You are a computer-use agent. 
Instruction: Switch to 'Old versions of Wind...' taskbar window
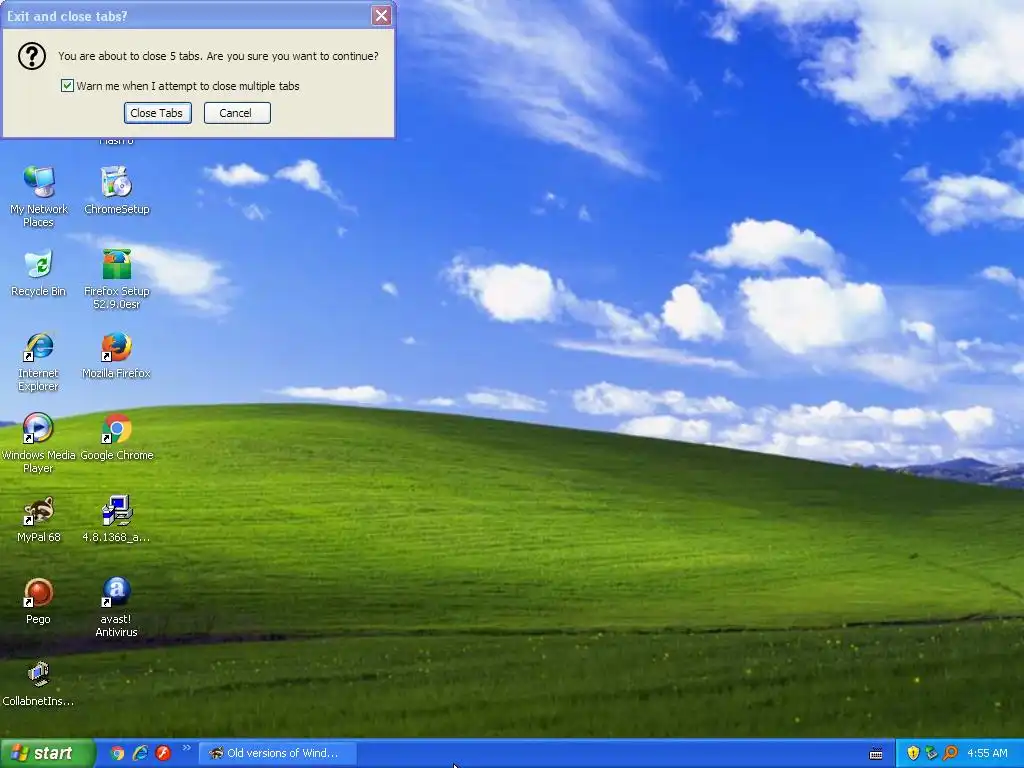click(277, 753)
